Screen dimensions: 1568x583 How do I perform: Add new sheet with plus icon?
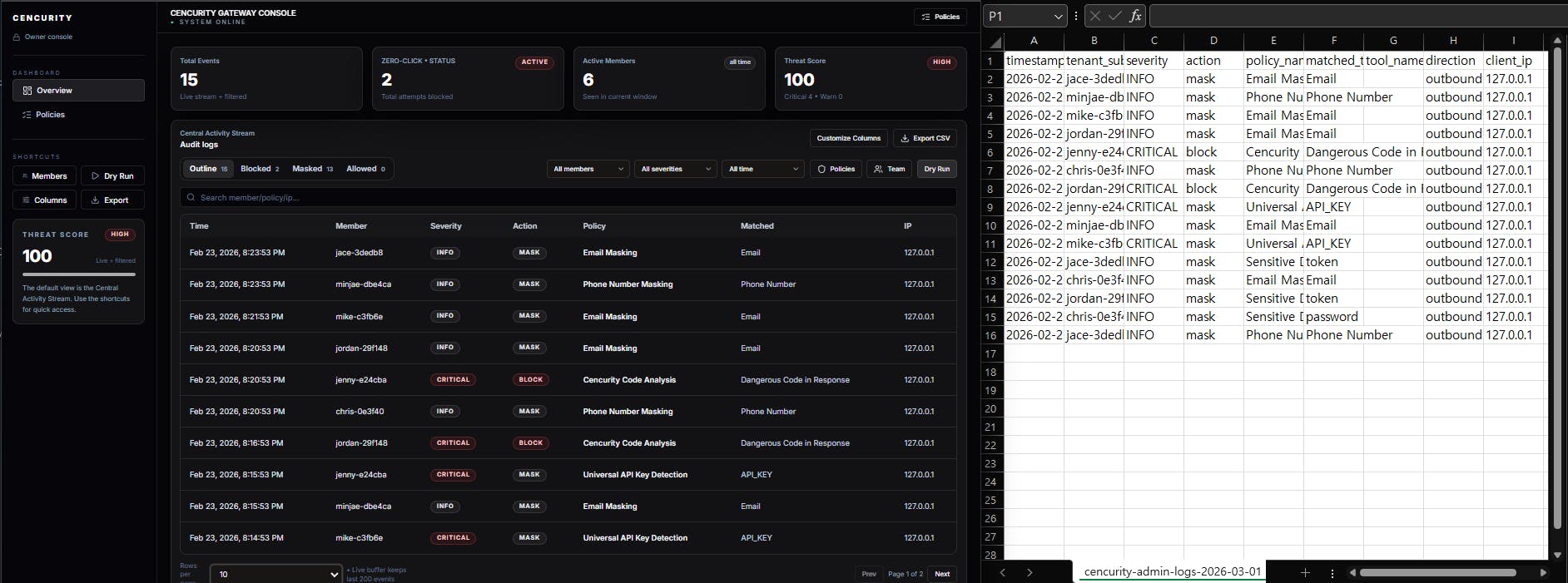click(x=1305, y=573)
